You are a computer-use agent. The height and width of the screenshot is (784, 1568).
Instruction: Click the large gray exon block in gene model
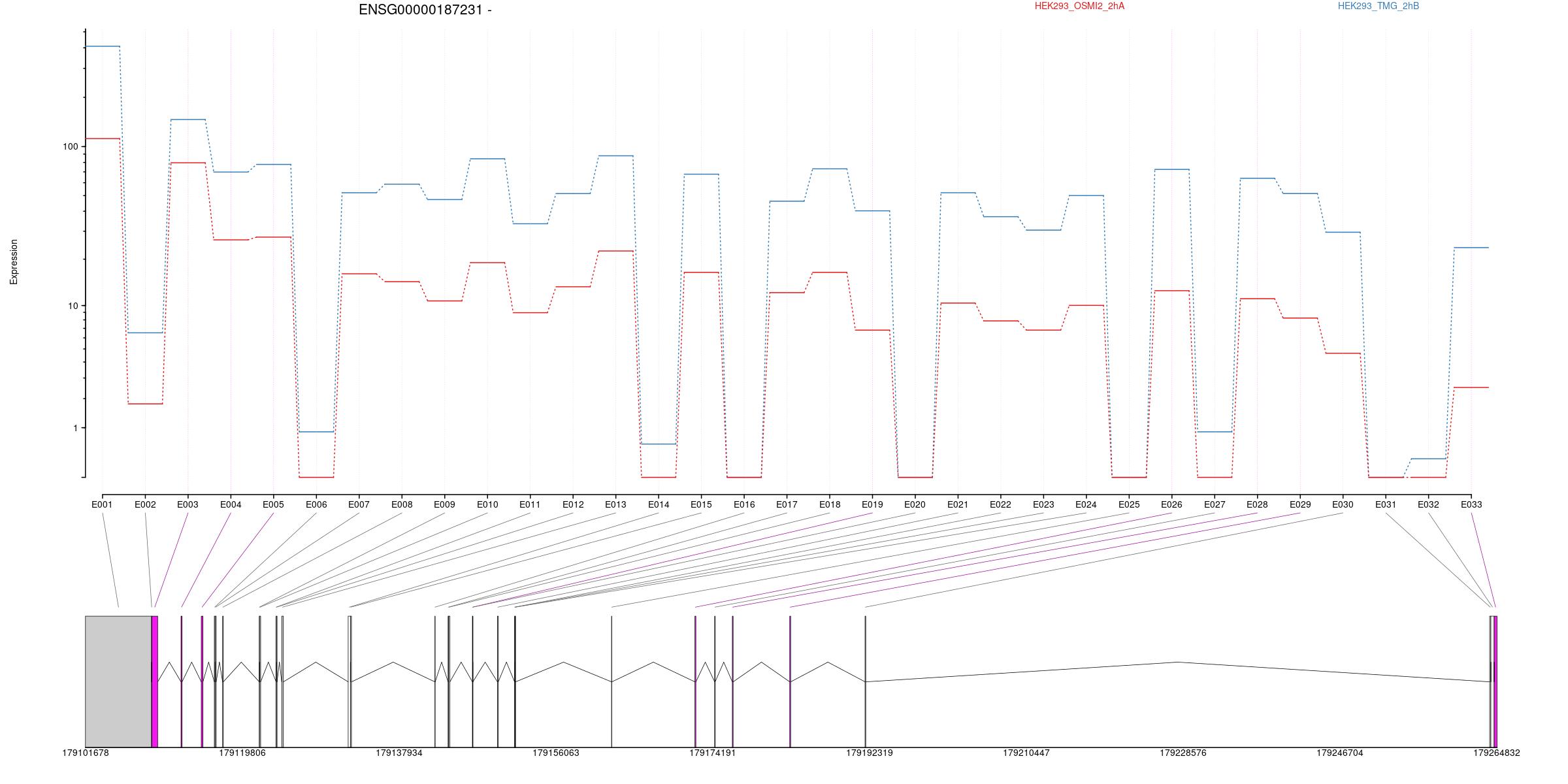click(118, 681)
